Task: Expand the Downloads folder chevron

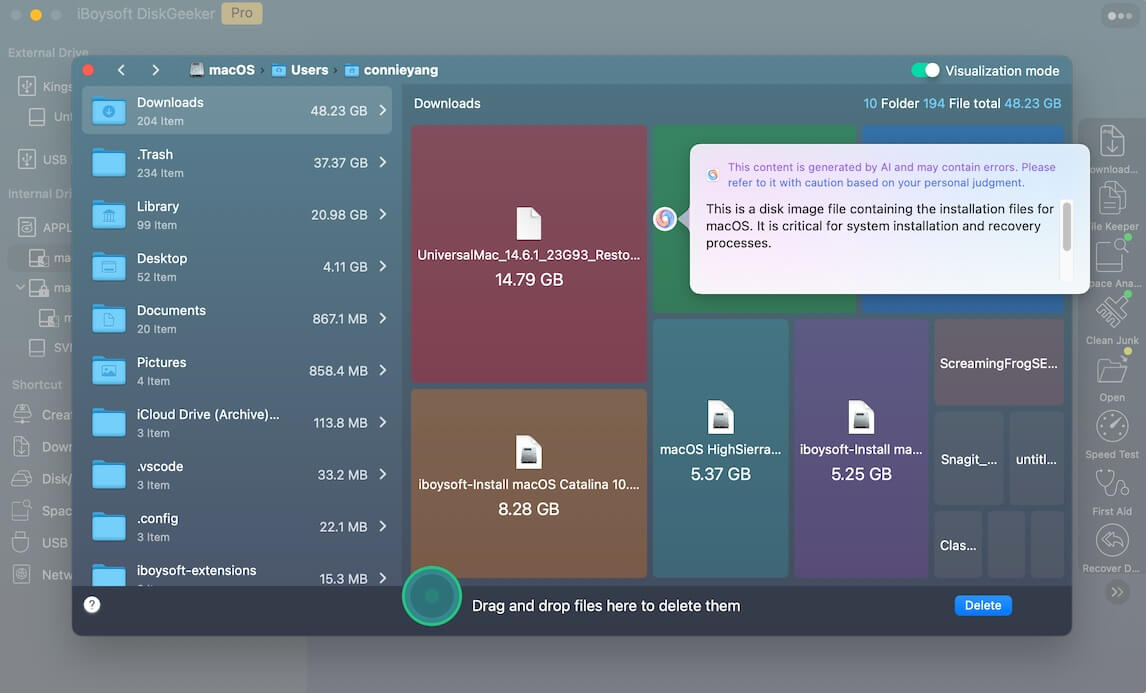Action: [x=383, y=111]
